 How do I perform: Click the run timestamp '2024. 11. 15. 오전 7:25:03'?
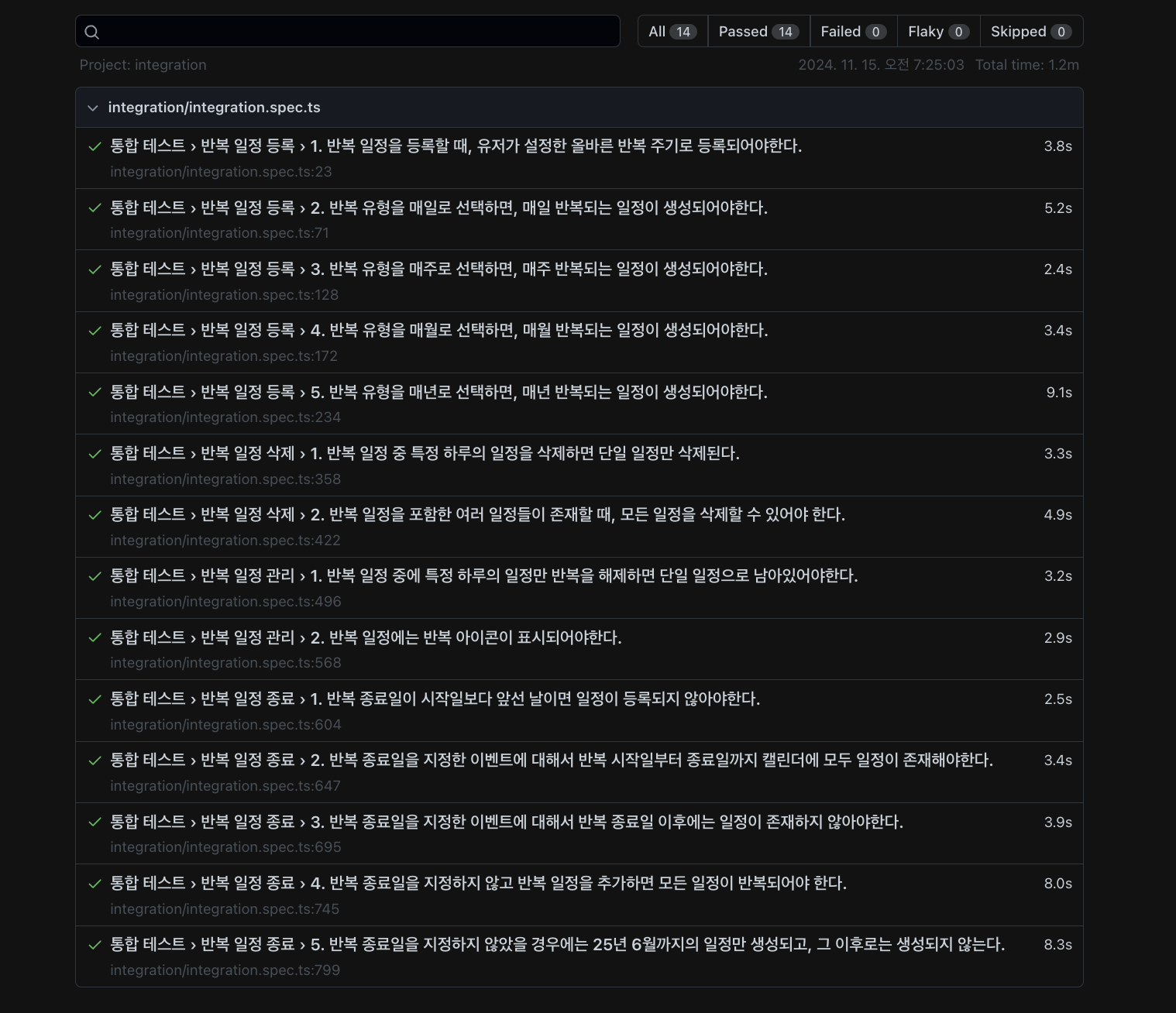[882, 65]
